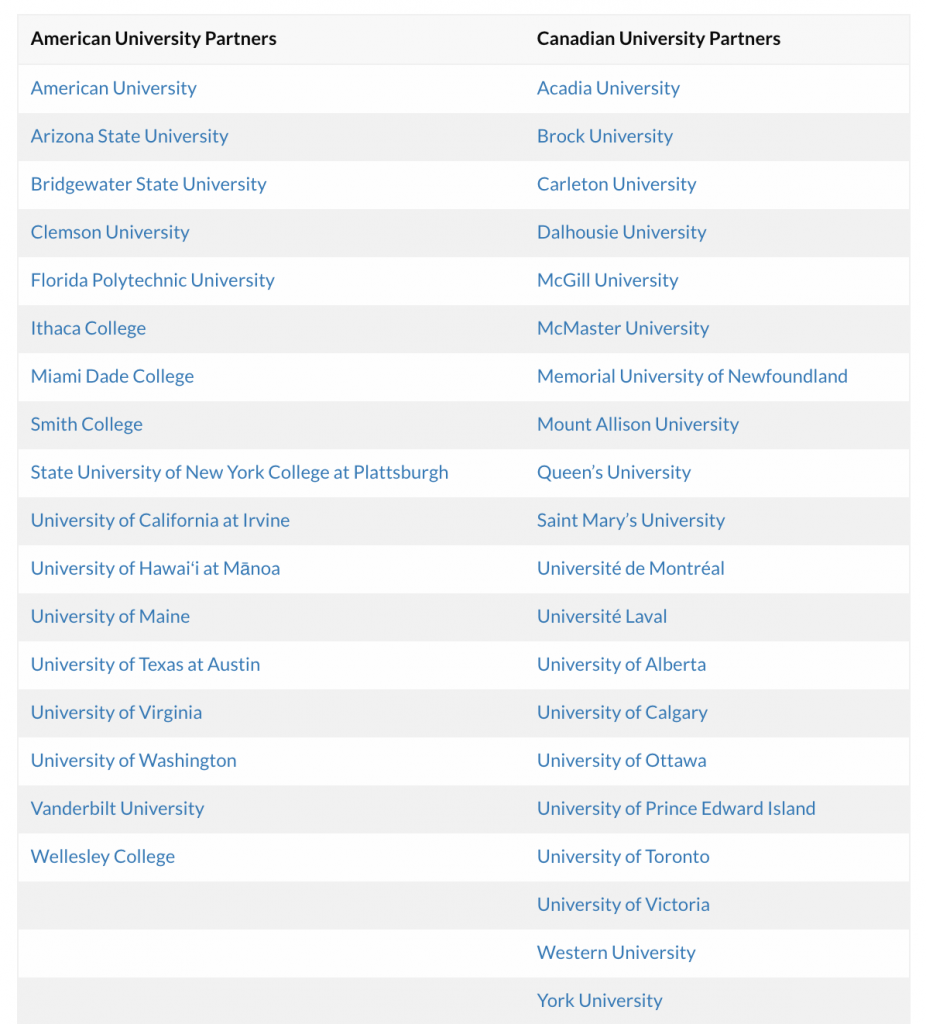
Task: Click the Arizona State University link
Action: (x=129, y=136)
